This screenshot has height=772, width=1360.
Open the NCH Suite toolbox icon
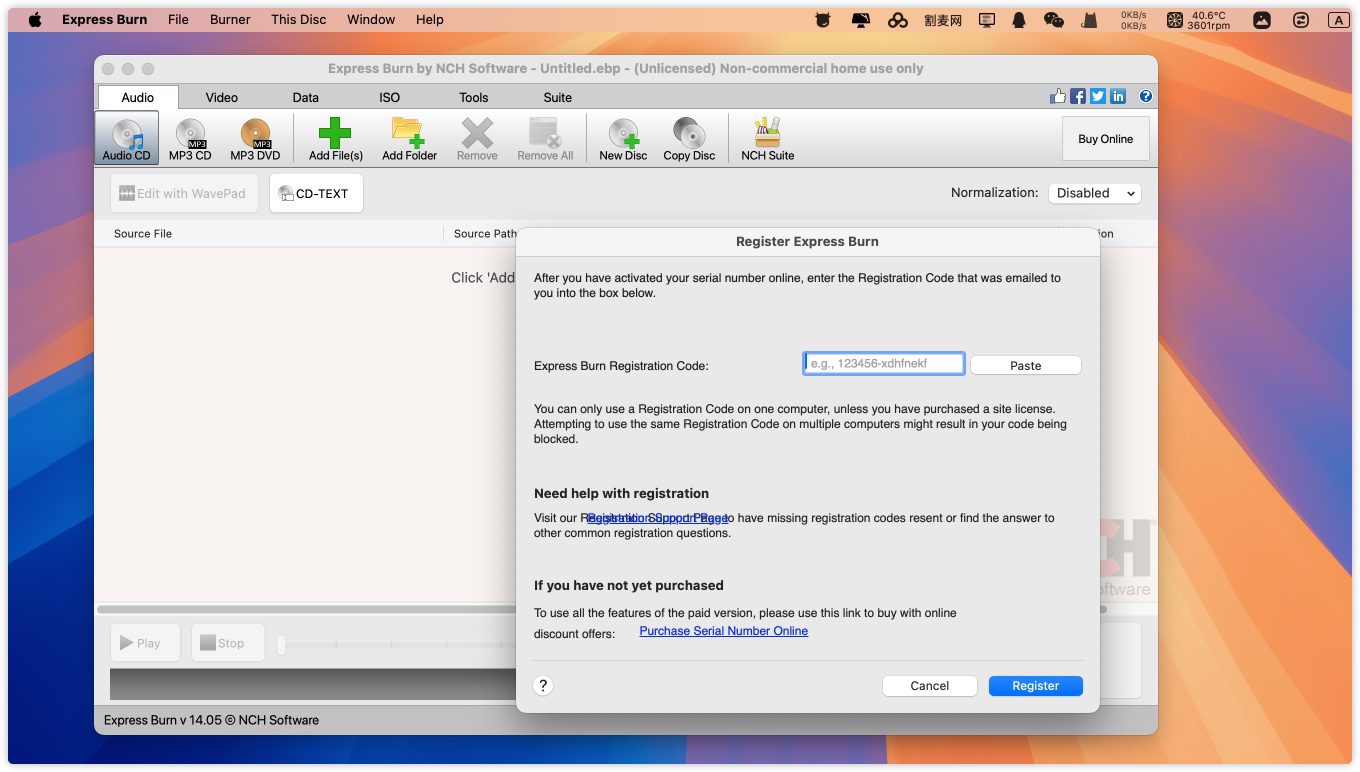coord(767,138)
